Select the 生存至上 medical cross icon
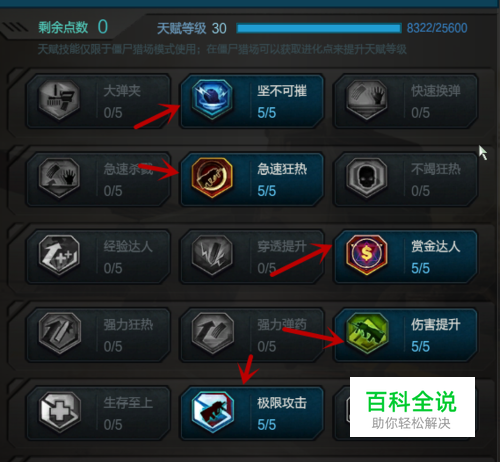The height and width of the screenshot is (462, 500). click(x=59, y=411)
